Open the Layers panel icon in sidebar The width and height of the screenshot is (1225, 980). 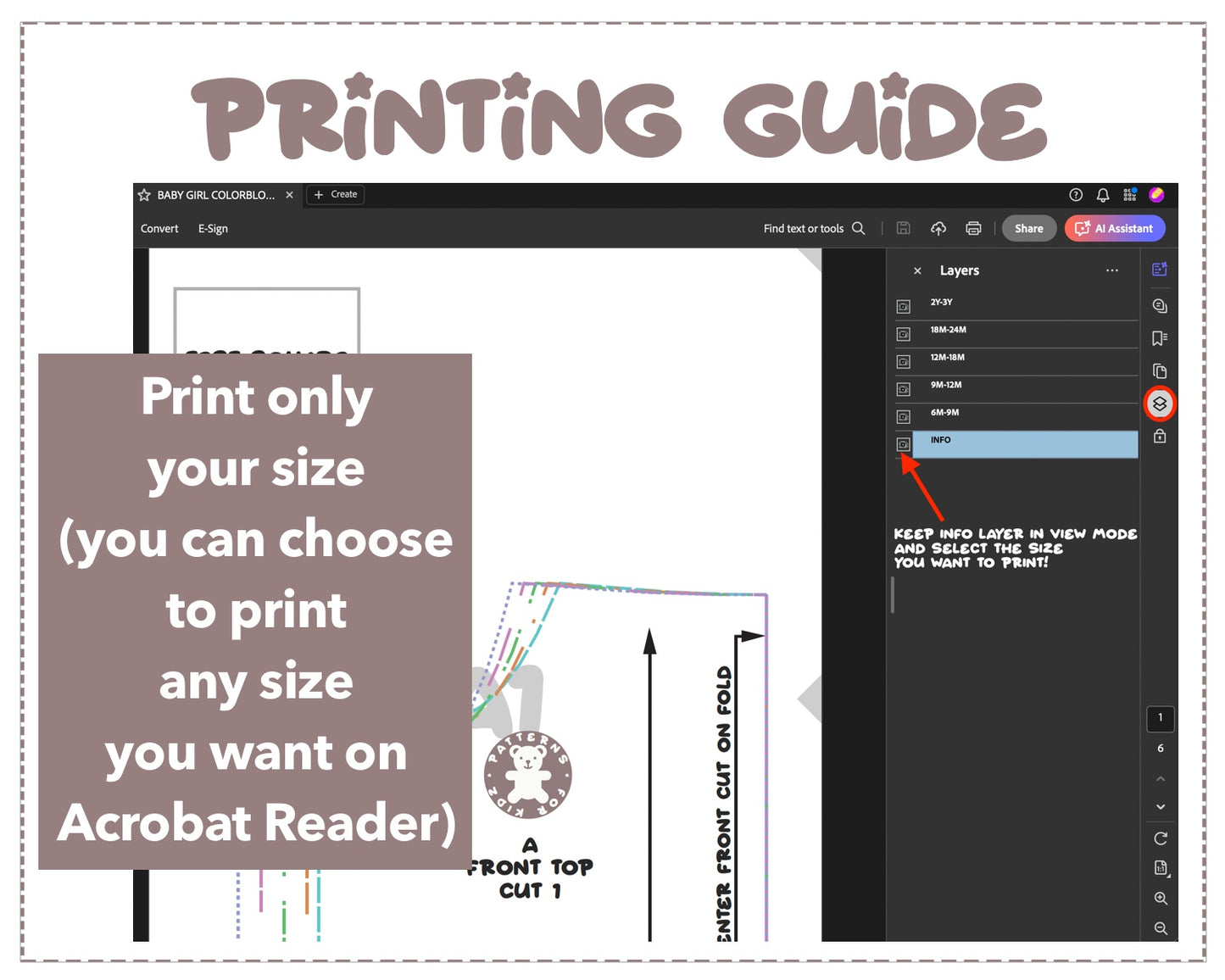tap(1160, 404)
